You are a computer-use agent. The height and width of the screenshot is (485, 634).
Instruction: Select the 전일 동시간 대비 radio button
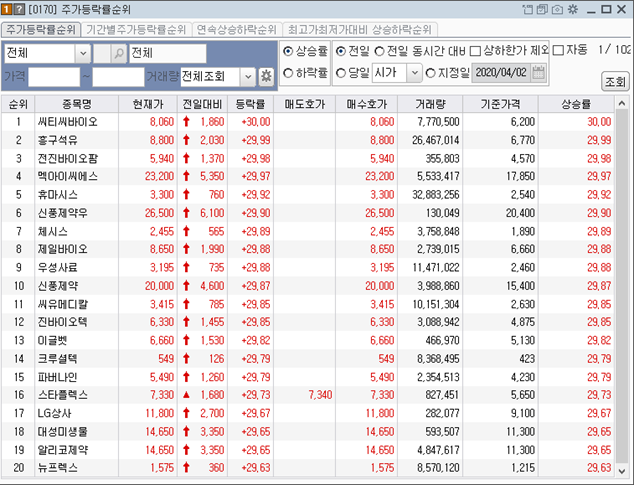tap(379, 51)
